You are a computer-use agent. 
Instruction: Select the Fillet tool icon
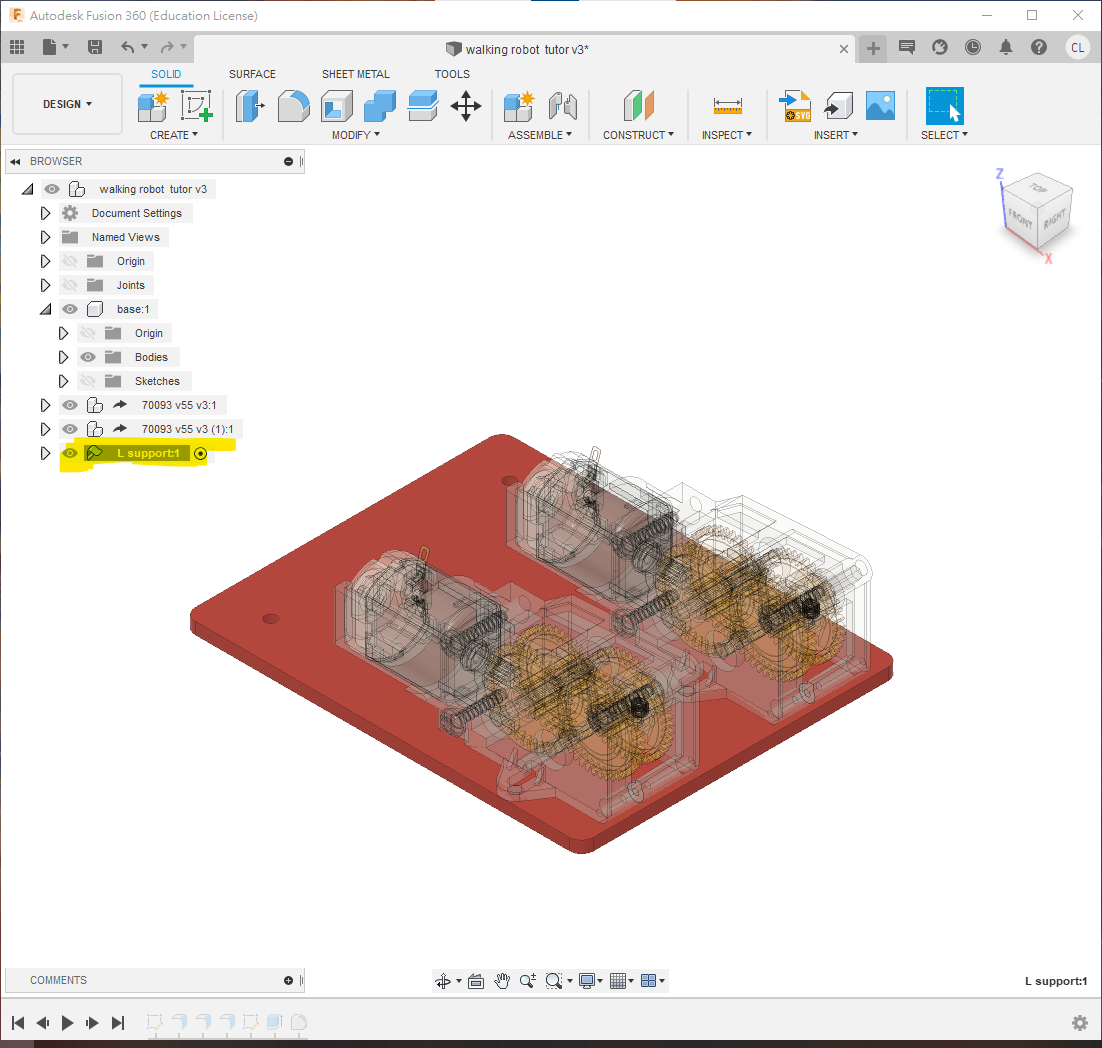[x=293, y=105]
